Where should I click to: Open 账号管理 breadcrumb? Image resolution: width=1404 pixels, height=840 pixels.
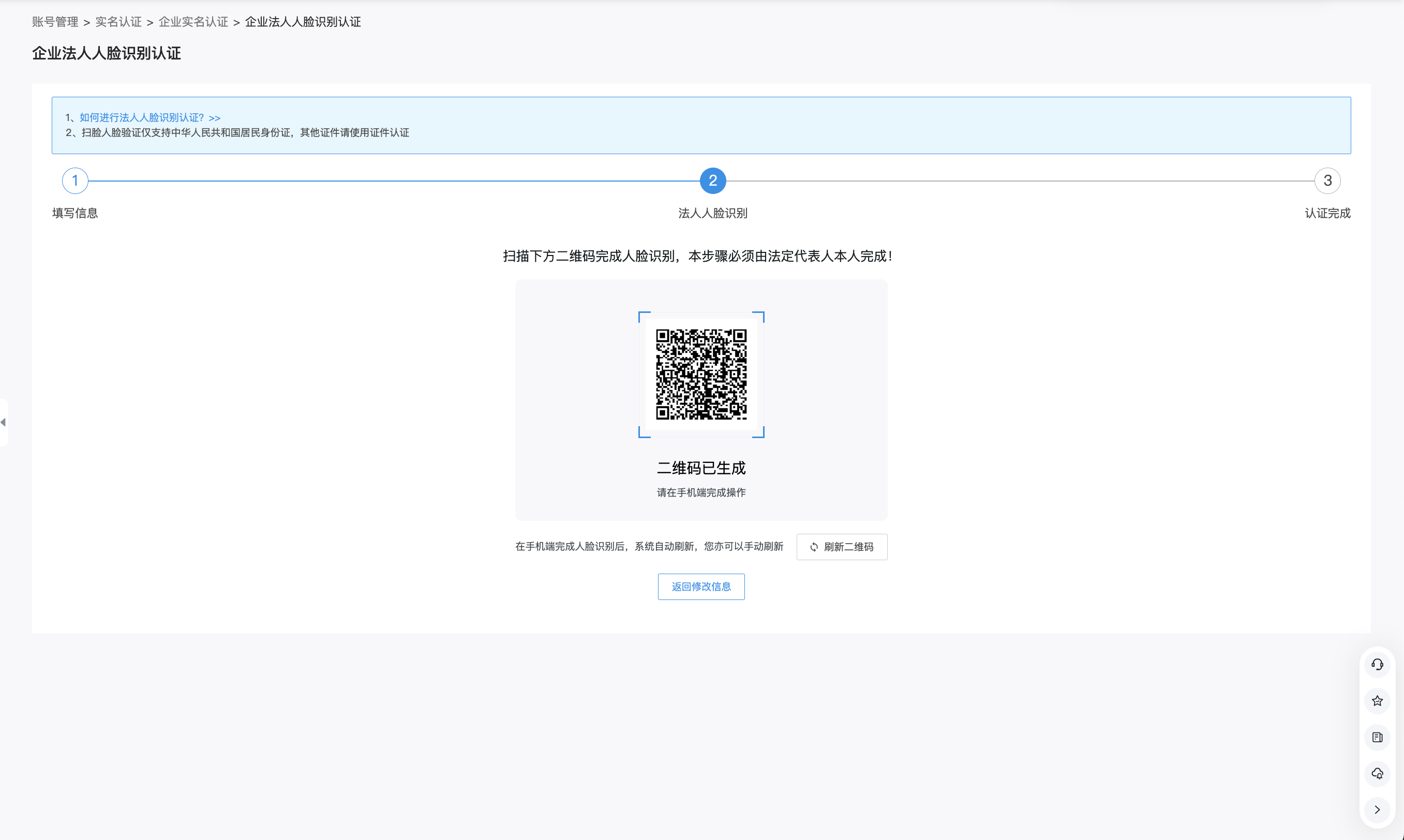pos(55,22)
